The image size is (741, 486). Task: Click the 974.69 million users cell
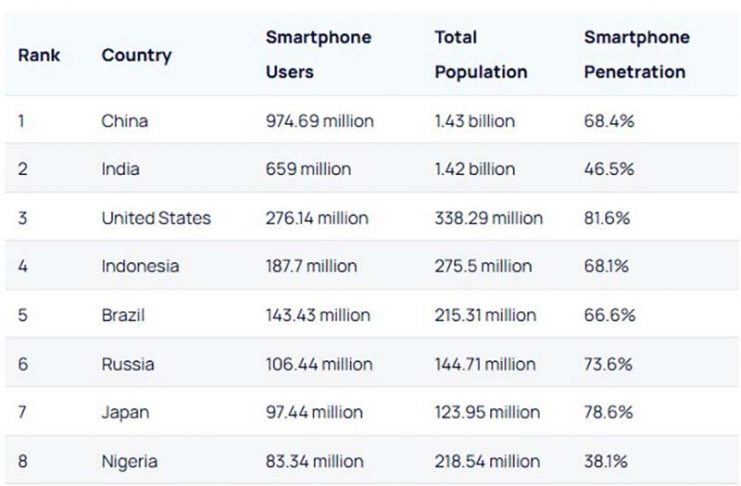pos(319,121)
